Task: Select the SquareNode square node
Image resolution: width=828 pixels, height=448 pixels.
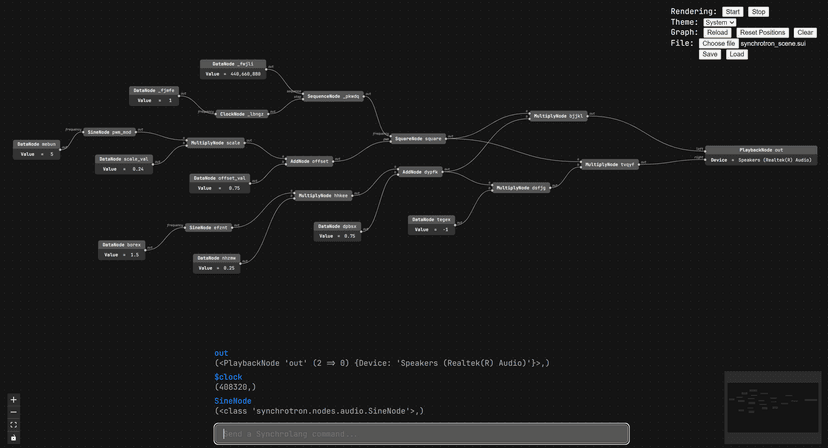Action: point(418,139)
